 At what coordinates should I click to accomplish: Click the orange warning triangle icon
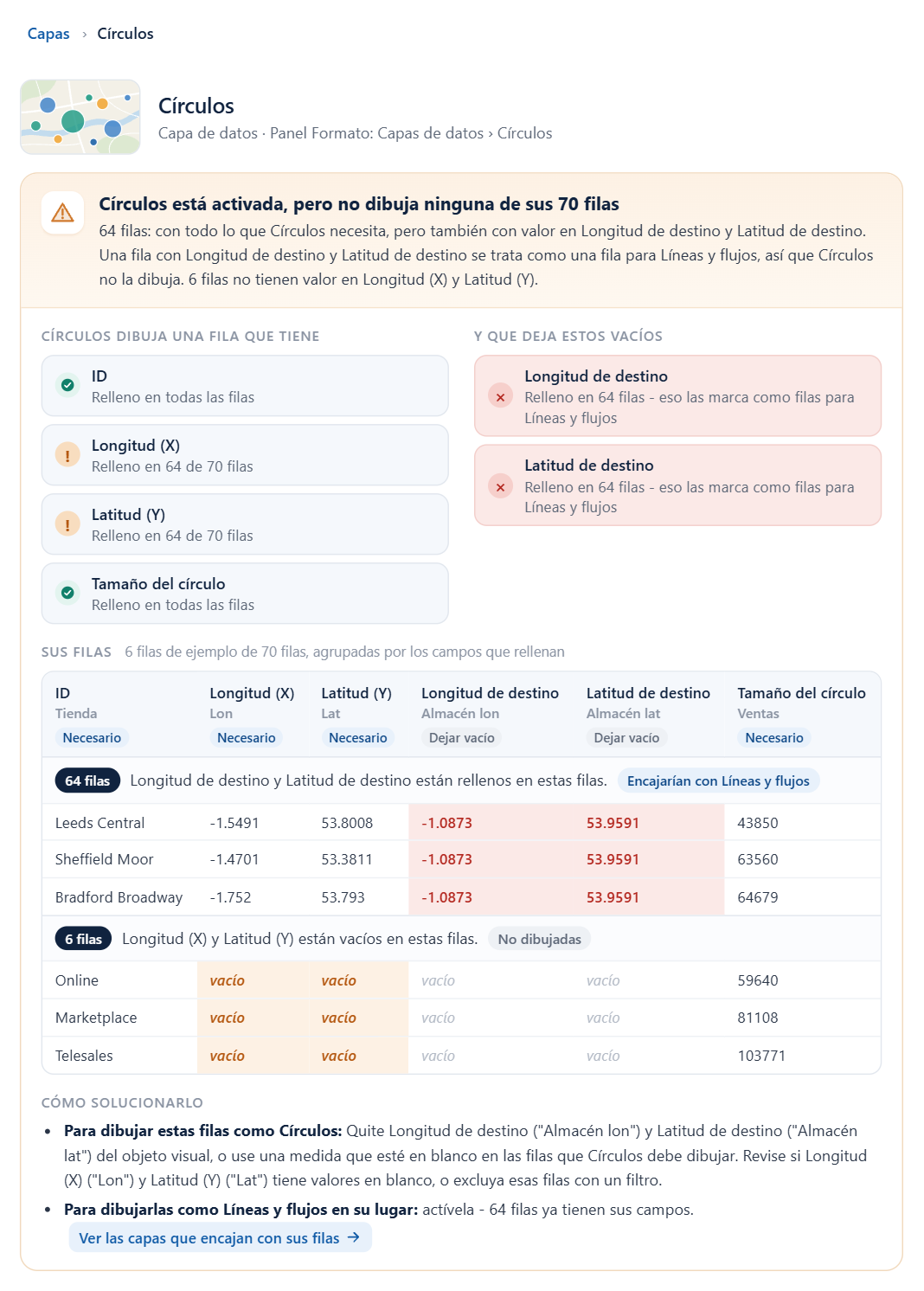pyautogui.click(x=63, y=213)
